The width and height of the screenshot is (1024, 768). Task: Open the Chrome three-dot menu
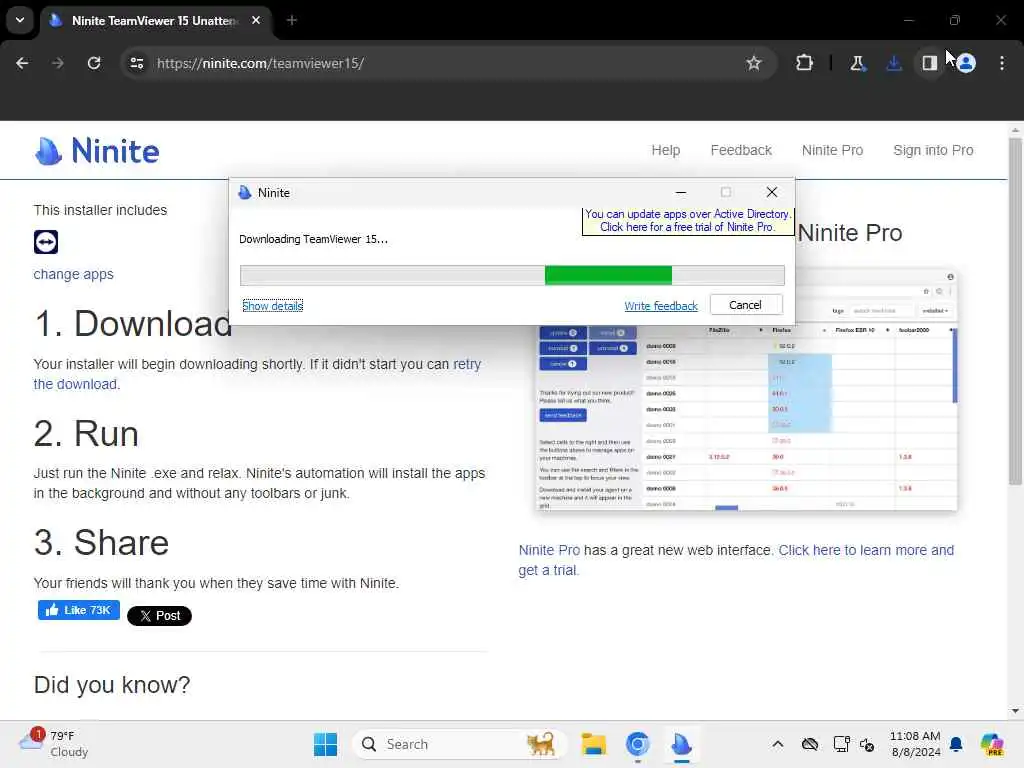[x=1002, y=63]
